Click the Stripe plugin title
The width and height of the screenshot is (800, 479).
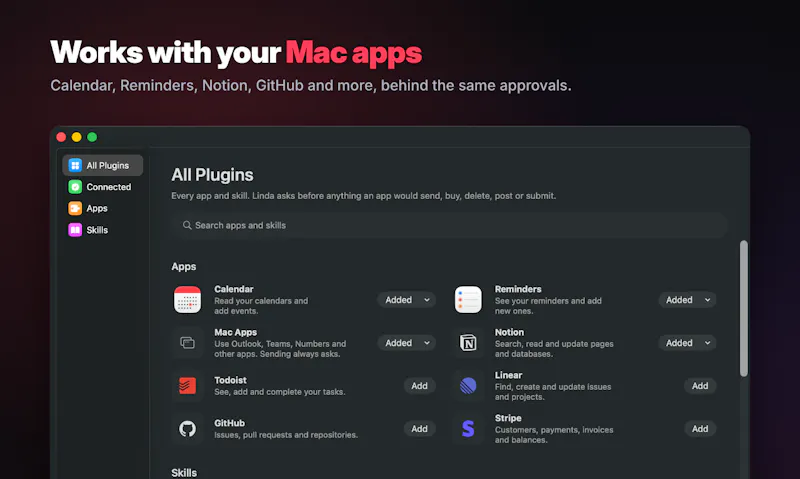pos(508,418)
